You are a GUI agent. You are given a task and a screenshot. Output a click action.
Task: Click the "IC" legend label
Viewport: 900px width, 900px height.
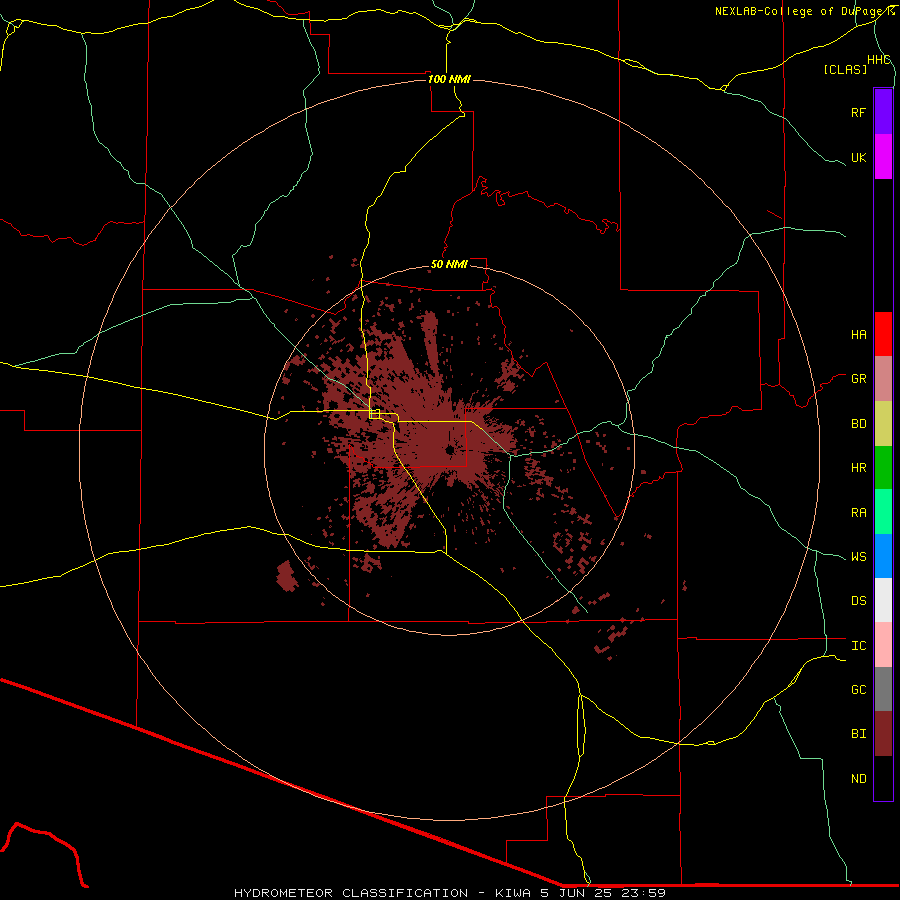coord(858,646)
